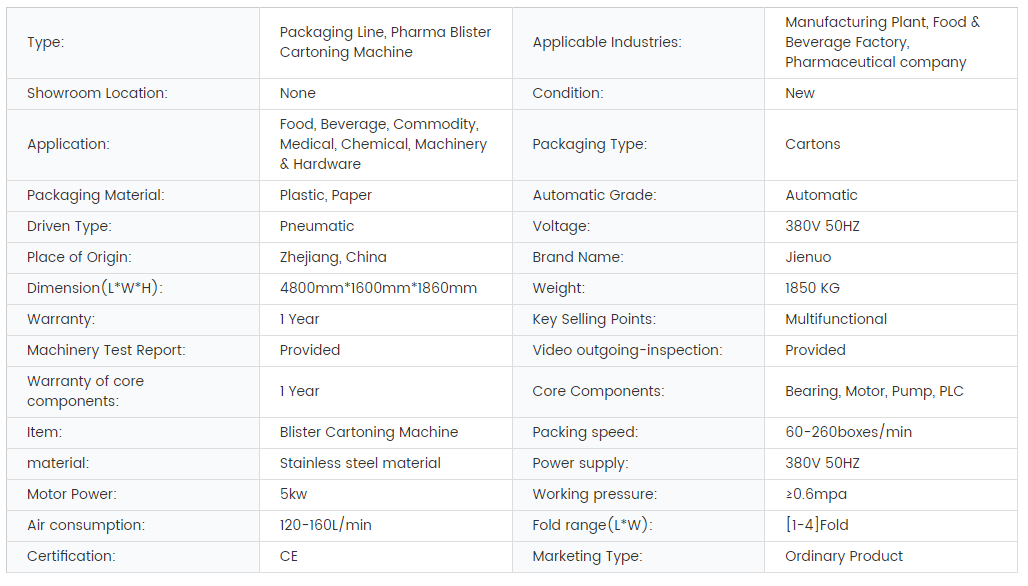Click the 'Certification:' value 'CE'

289,556
